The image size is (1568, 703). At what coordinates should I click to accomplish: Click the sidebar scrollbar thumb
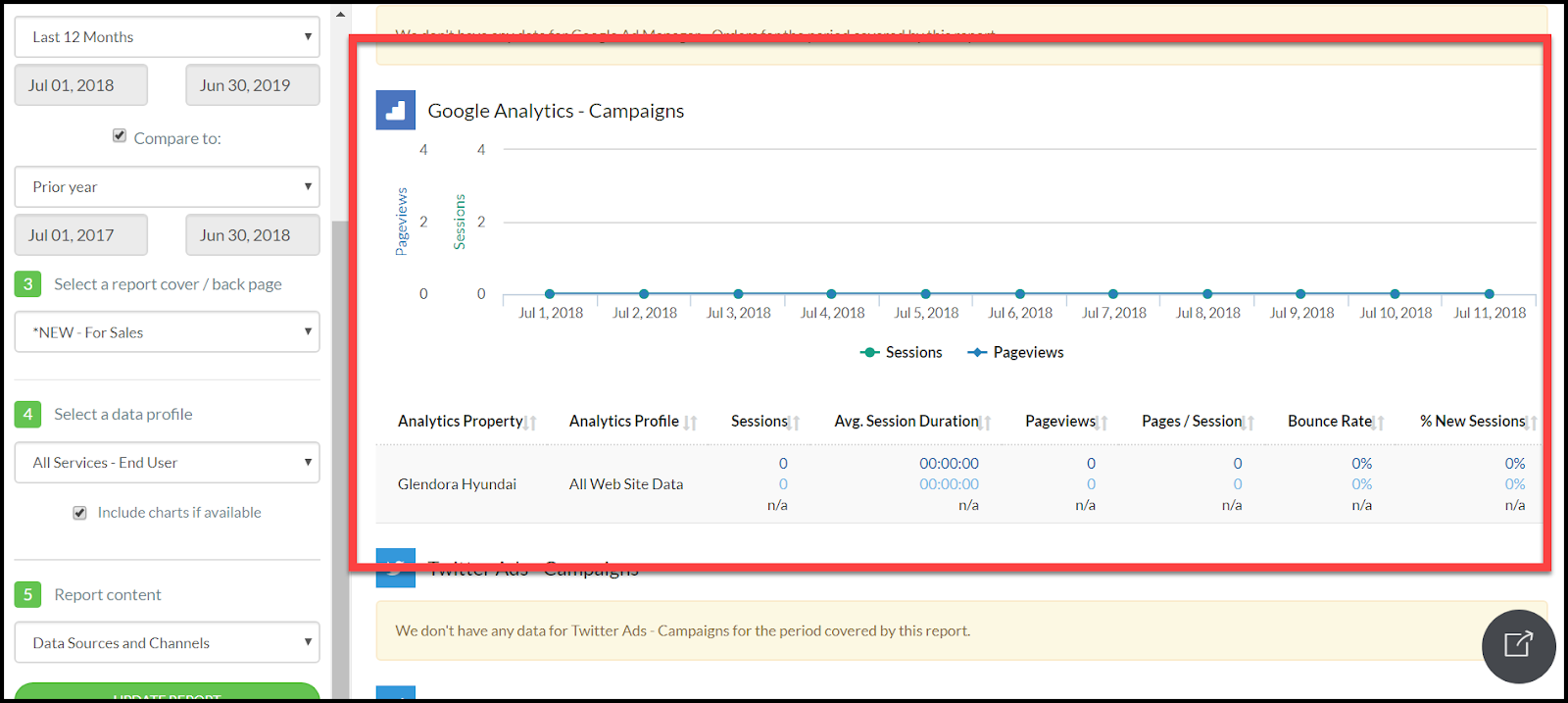tap(340, 459)
